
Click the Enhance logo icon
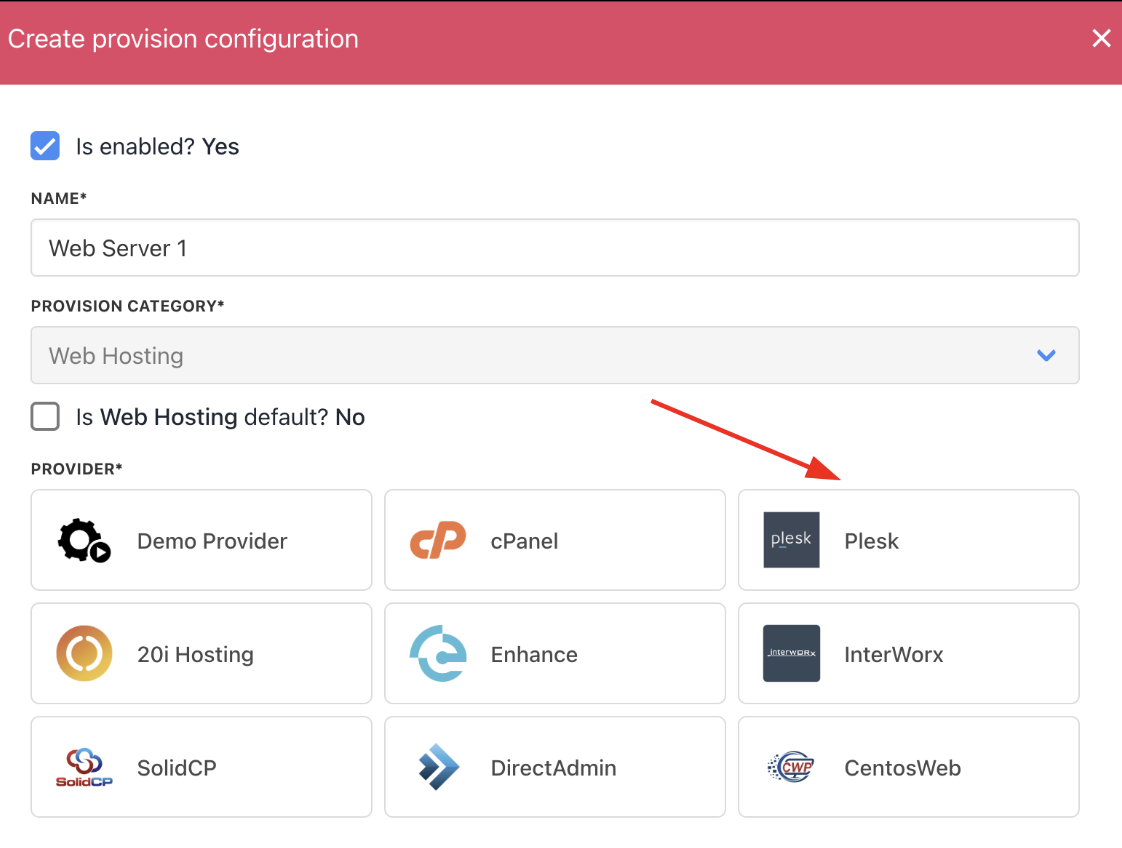pos(438,653)
